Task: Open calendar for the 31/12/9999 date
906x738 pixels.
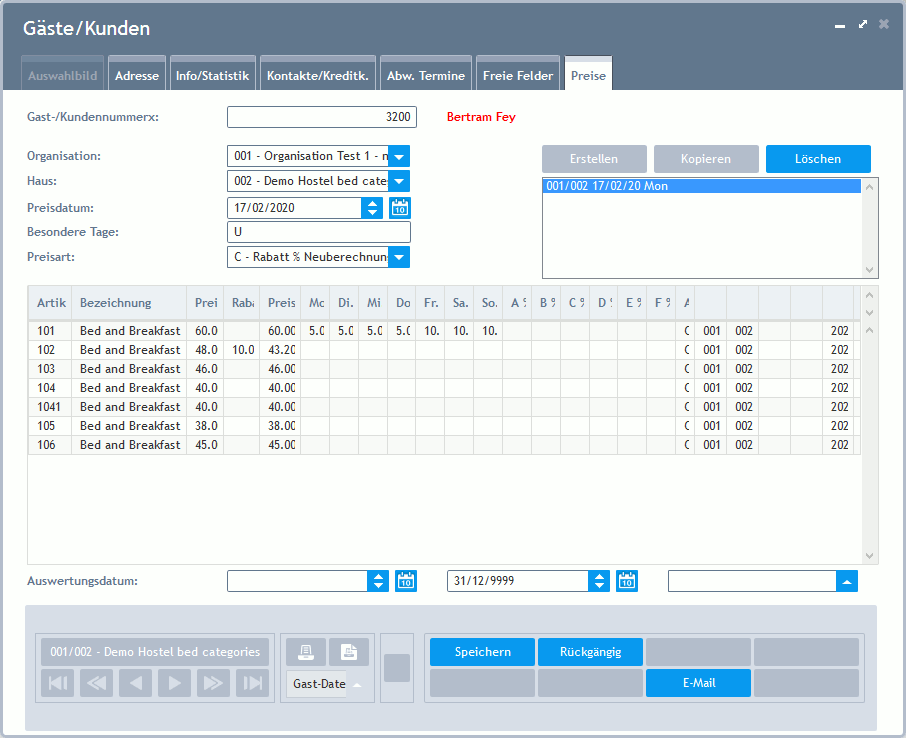Action: pyautogui.click(x=627, y=581)
